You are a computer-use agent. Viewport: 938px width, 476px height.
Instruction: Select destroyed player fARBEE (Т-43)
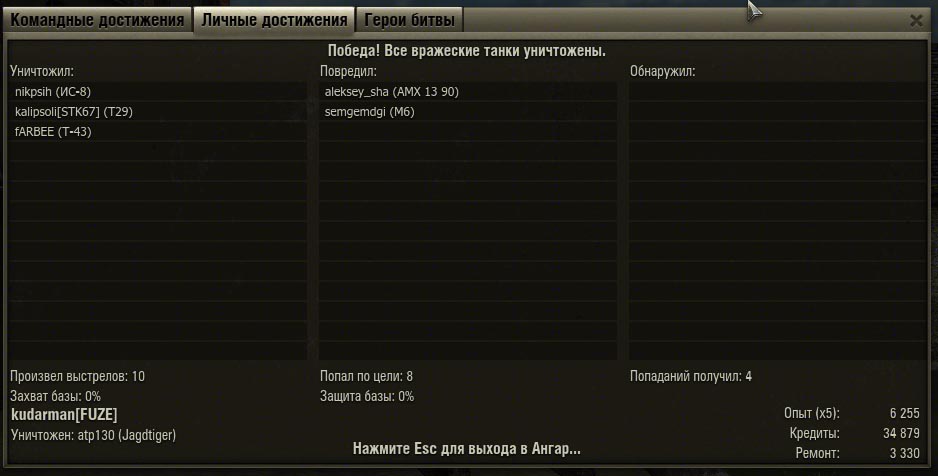[x=158, y=132]
